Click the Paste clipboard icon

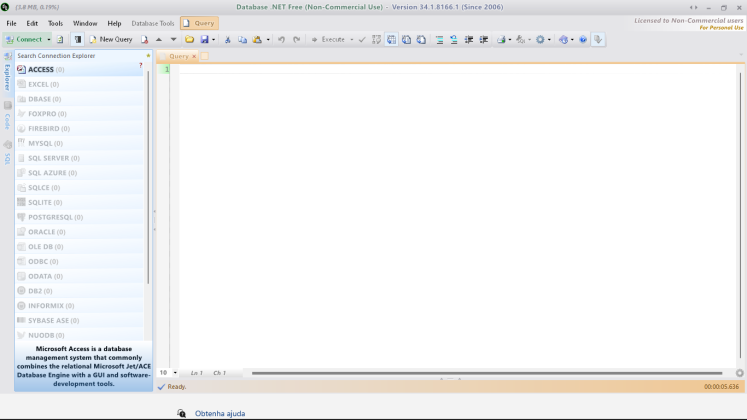[257, 40]
